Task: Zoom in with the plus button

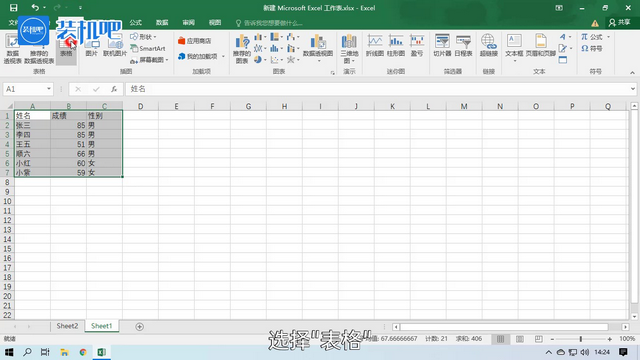Action: pos(609,339)
